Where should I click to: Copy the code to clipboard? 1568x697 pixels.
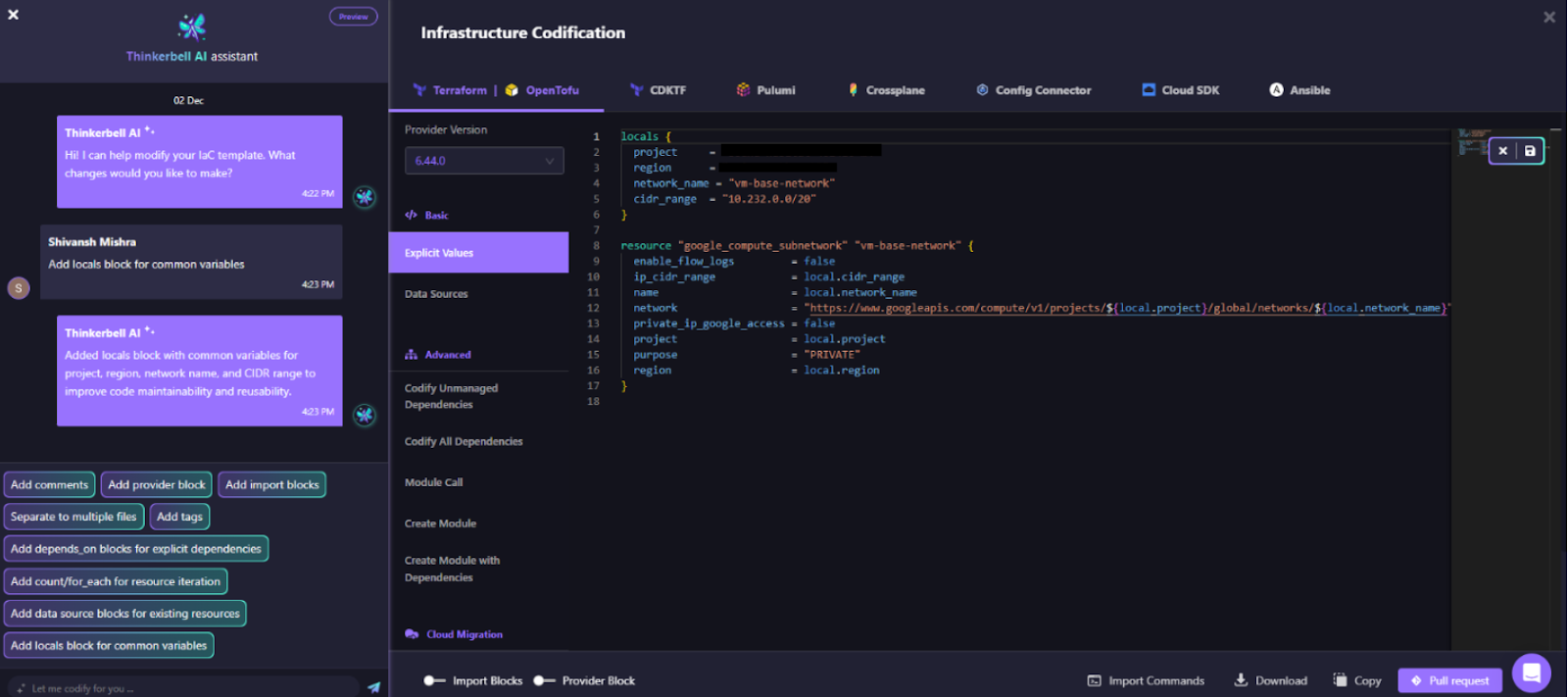pyautogui.click(x=1357, y=680)
